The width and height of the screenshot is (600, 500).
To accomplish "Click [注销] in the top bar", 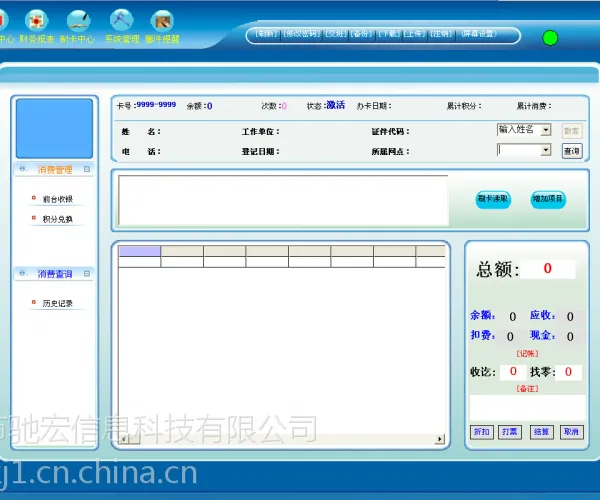I will pos(442,34).
